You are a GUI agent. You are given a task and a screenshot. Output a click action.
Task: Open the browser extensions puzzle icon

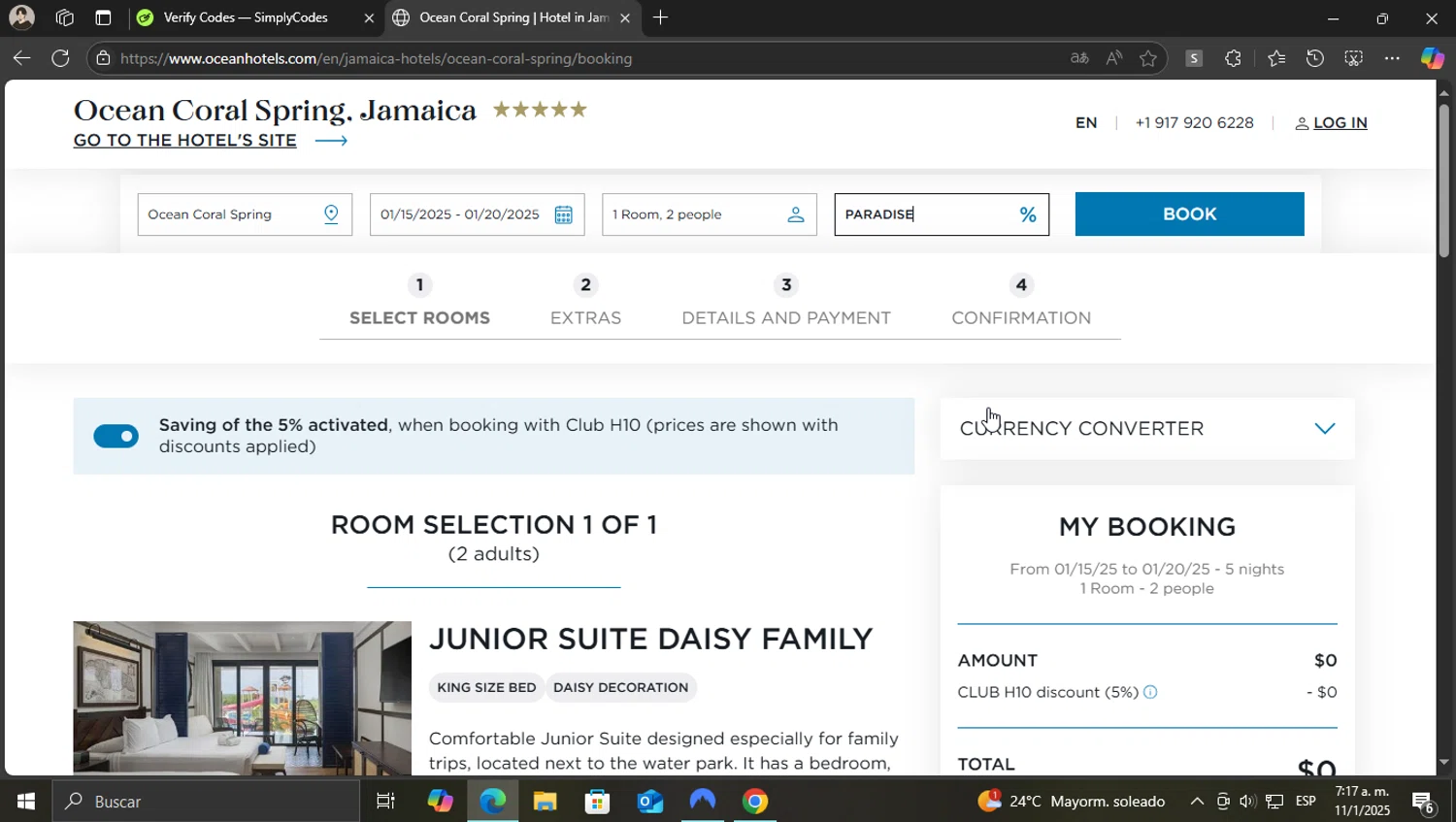[x=1233, y=58]
